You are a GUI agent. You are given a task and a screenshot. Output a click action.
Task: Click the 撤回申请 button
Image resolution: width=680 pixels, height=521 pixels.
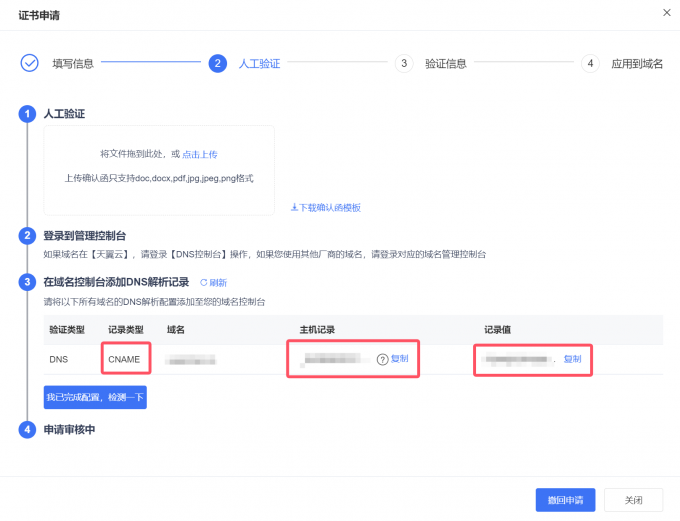tap(565, 500)
